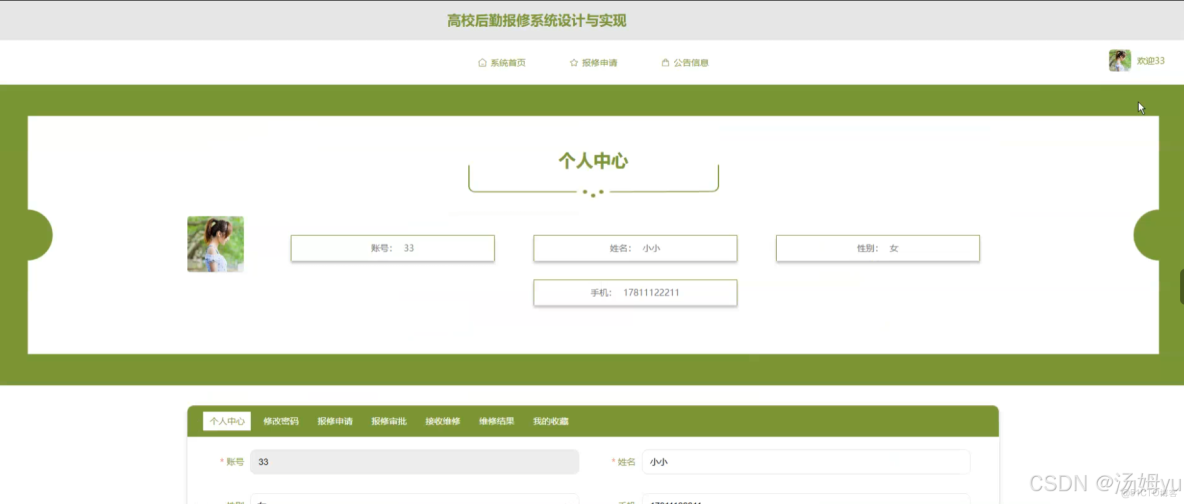Click the star icon beside 报修申请
The image size is (1184, 504).
[x=574, y=63]
